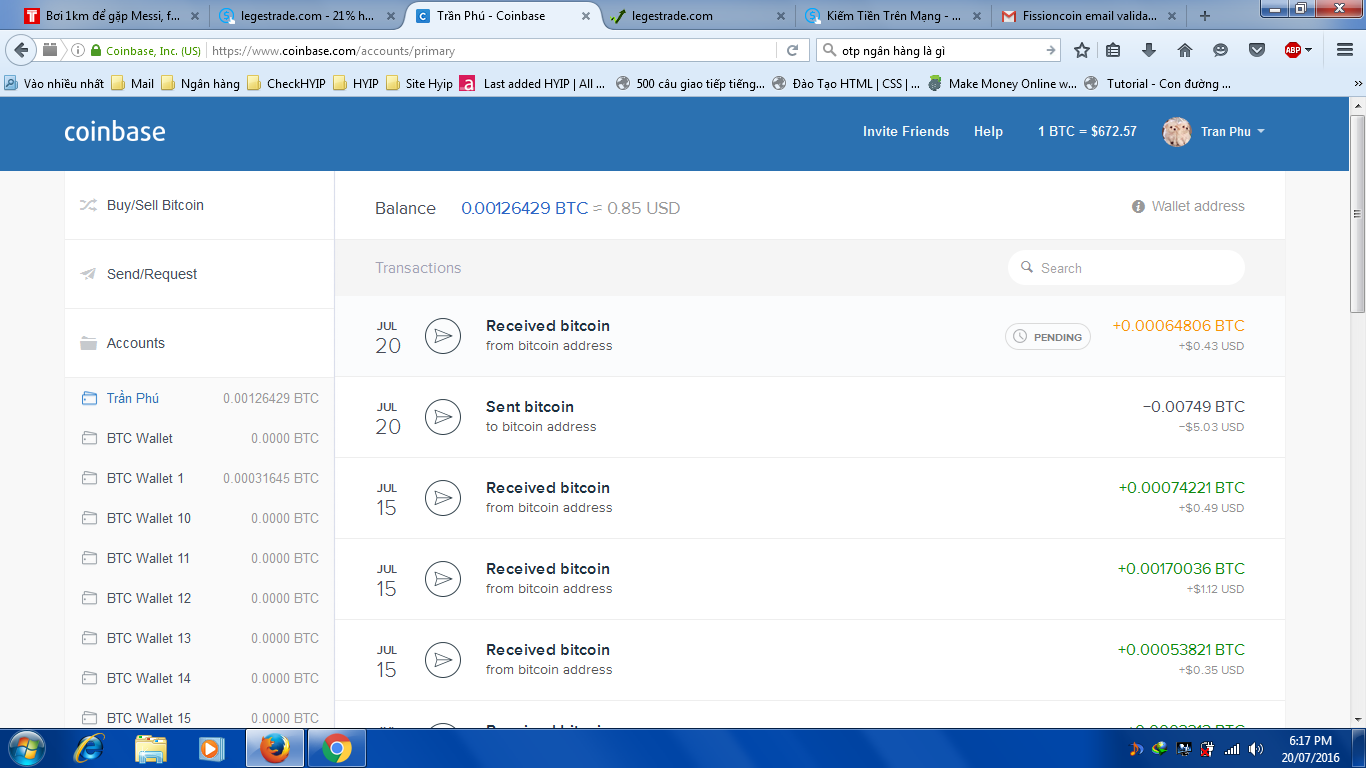Open Windows Explorer from the taskbar

151,748
